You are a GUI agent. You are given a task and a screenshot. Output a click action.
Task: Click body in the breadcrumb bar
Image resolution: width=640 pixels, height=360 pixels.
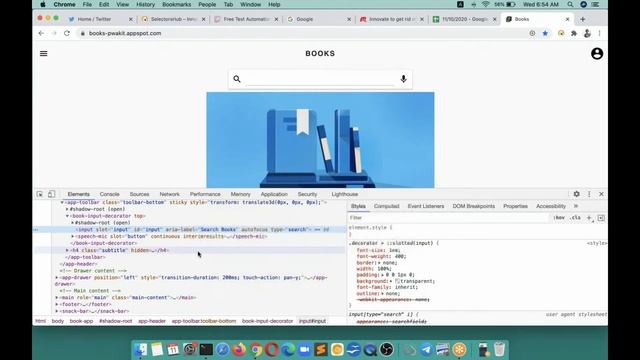[x=58, y=321]
